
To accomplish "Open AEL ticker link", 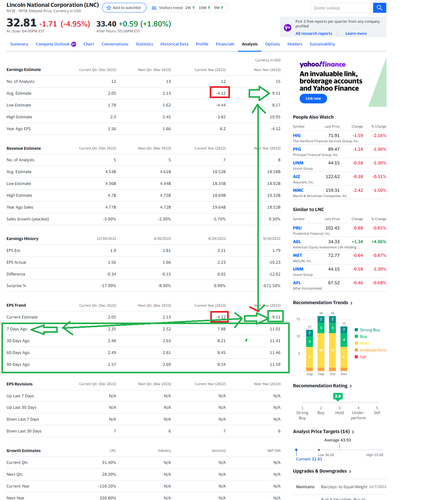I will 297,242.
